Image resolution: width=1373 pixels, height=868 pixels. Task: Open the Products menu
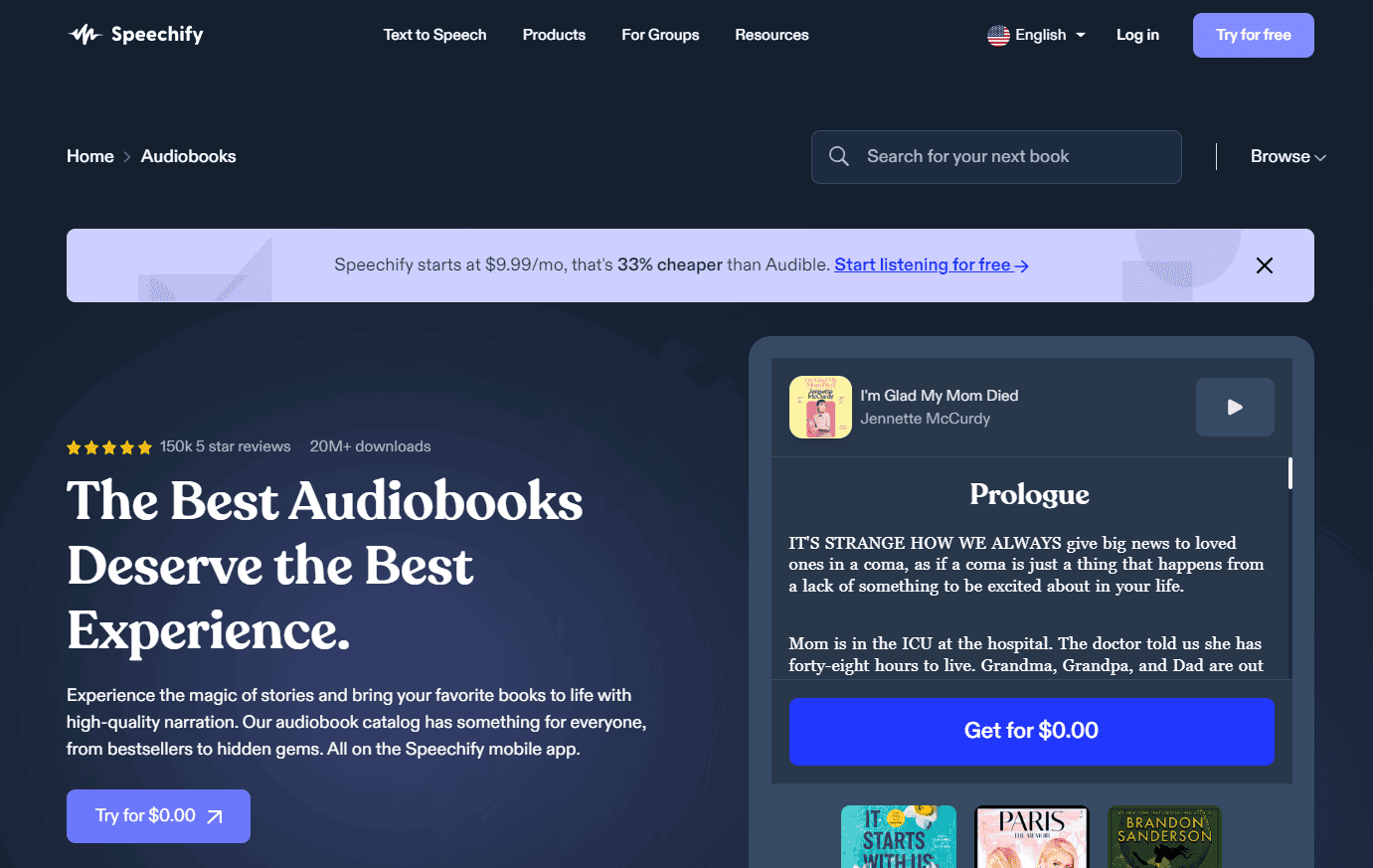coord(554,35)
